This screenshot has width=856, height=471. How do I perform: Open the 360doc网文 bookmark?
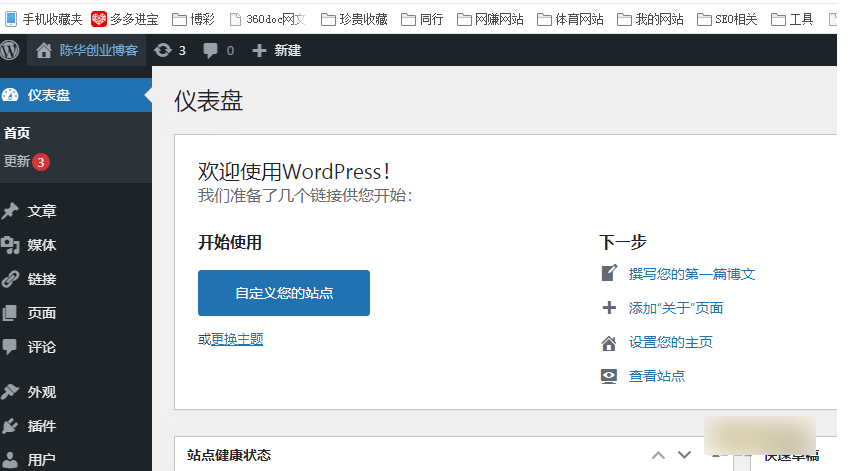tap(268, 20)
